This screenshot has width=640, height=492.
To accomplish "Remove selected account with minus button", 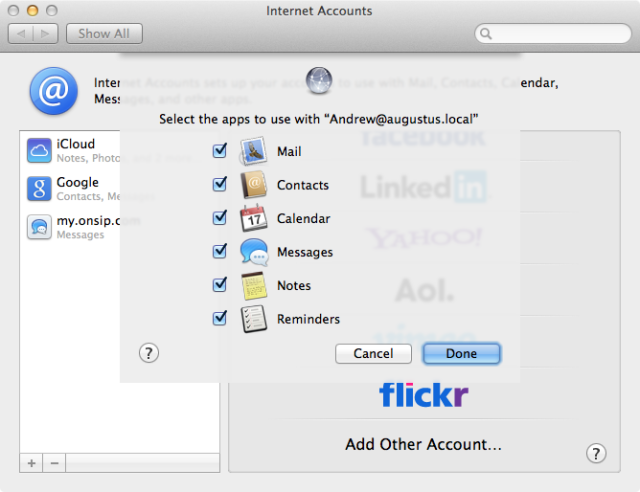I will (54, 463).
